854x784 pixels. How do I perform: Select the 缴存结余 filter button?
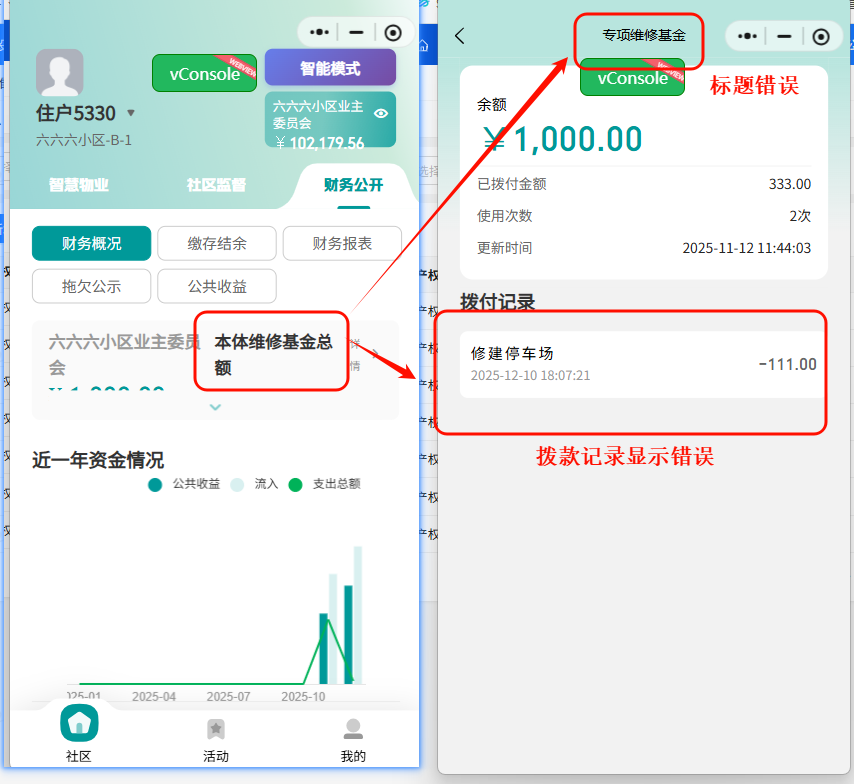[x=217, y=243]
